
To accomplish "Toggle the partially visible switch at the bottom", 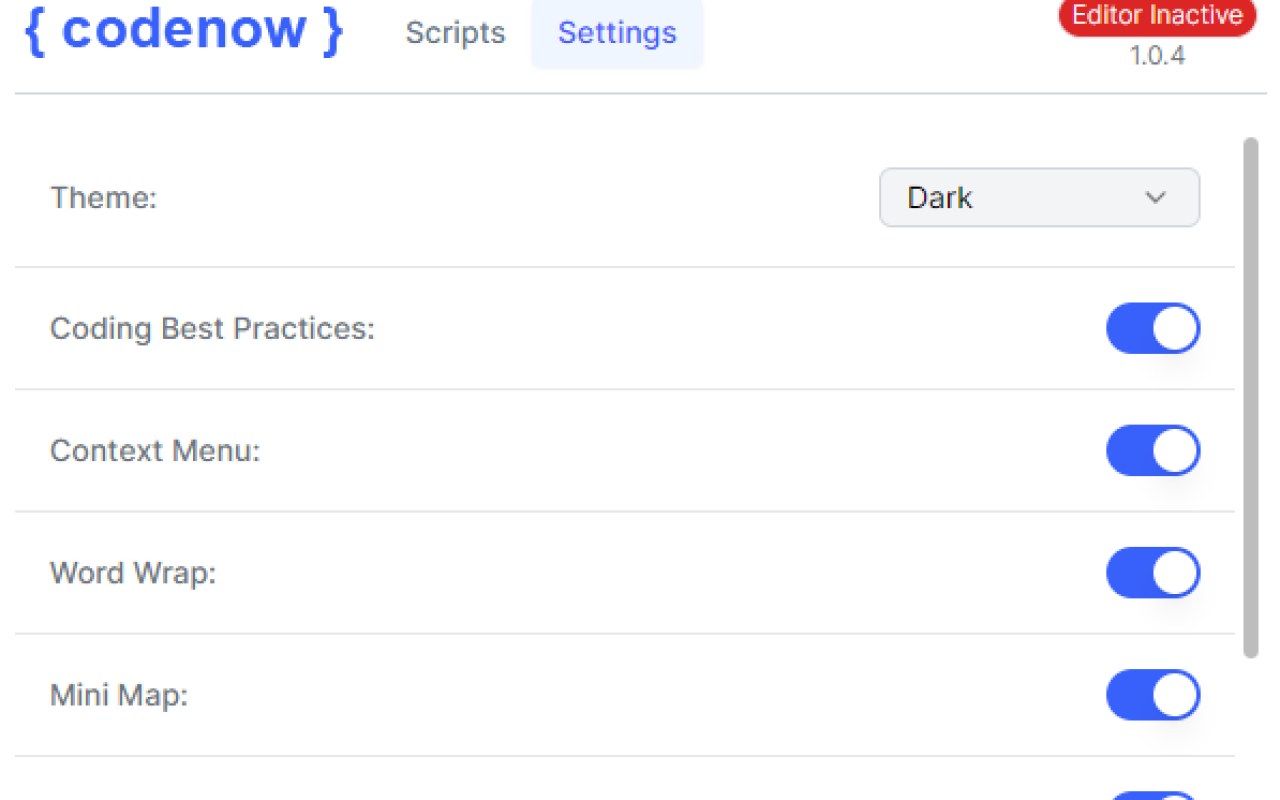I will point(1153,793).
